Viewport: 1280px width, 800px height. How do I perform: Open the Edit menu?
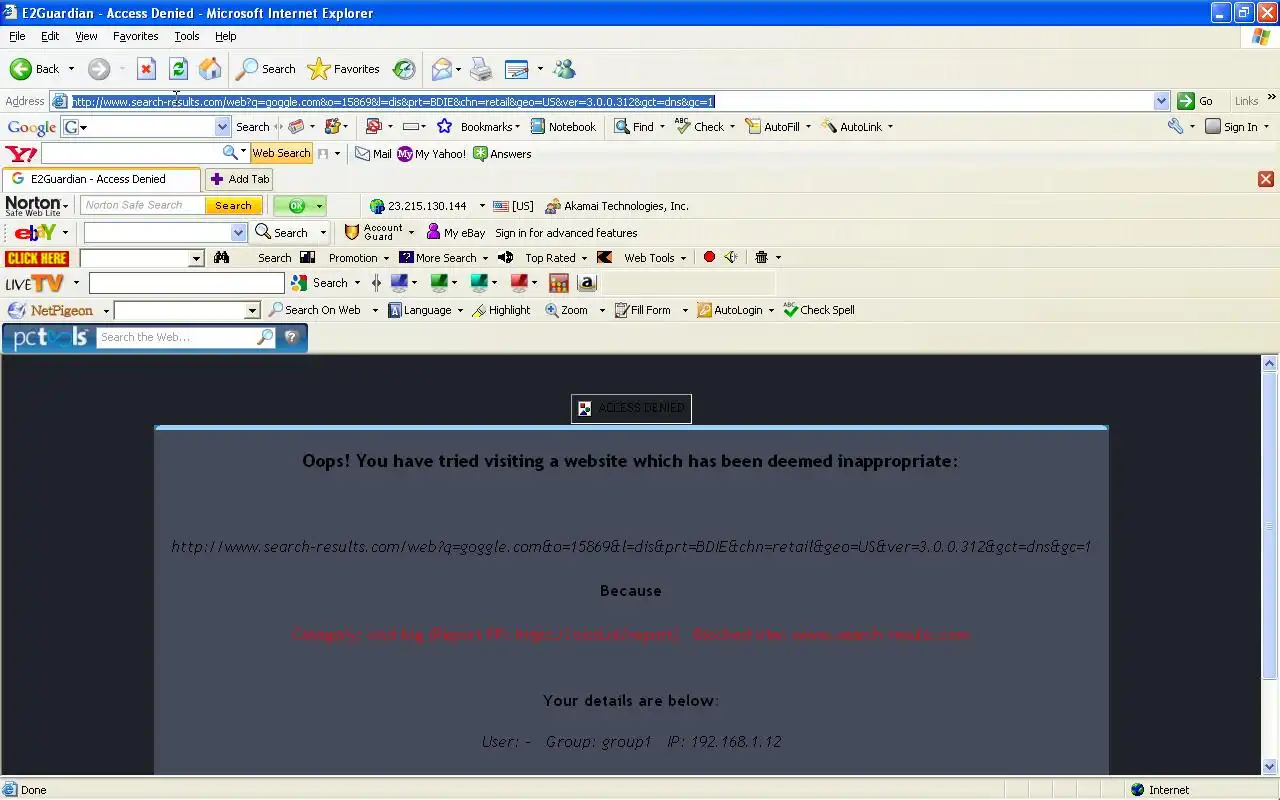click(x=50, y=36)
